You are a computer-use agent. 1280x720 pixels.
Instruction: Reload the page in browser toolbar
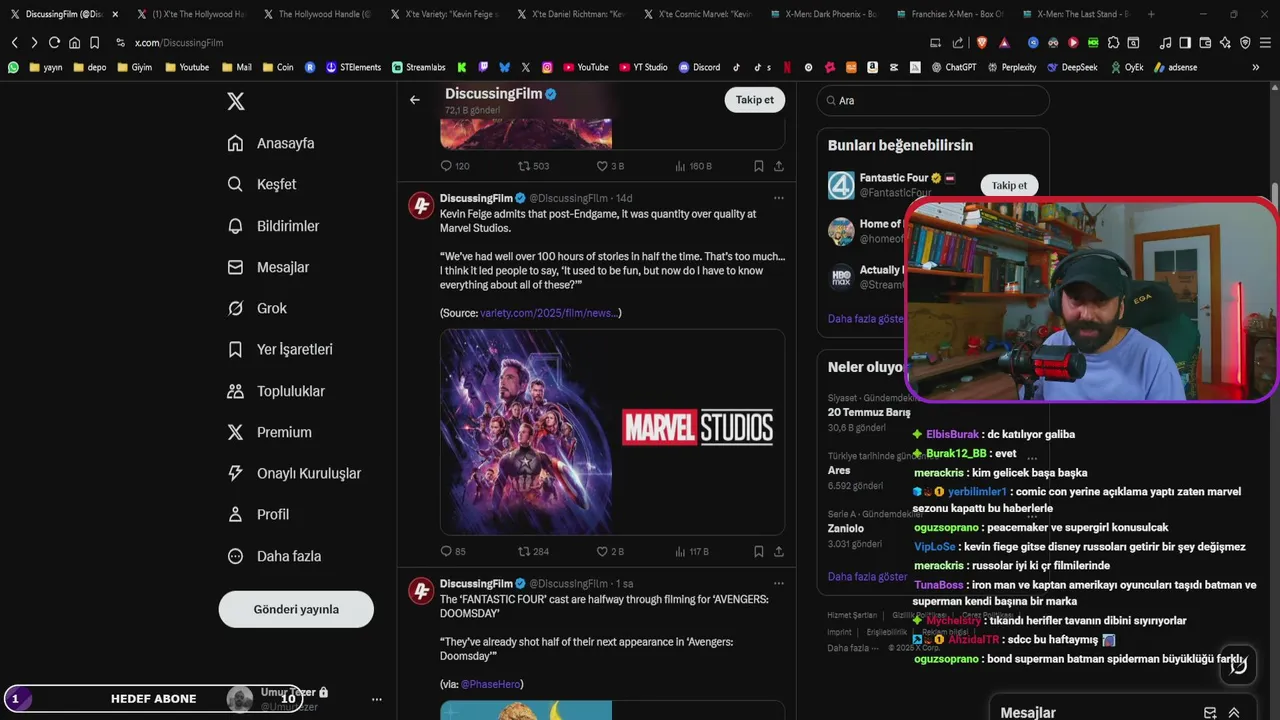(54, 43)
